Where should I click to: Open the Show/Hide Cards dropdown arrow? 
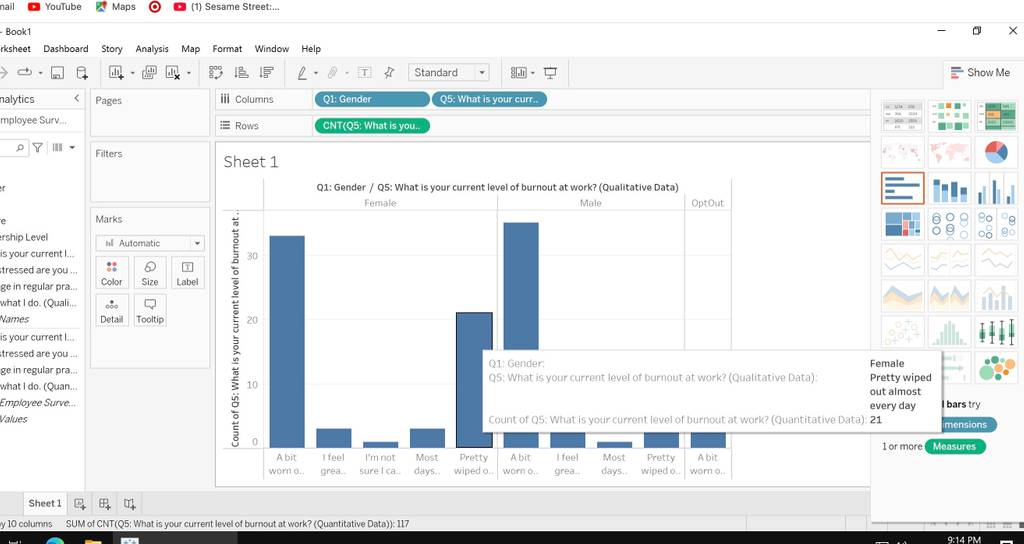(x=533, y=72)
